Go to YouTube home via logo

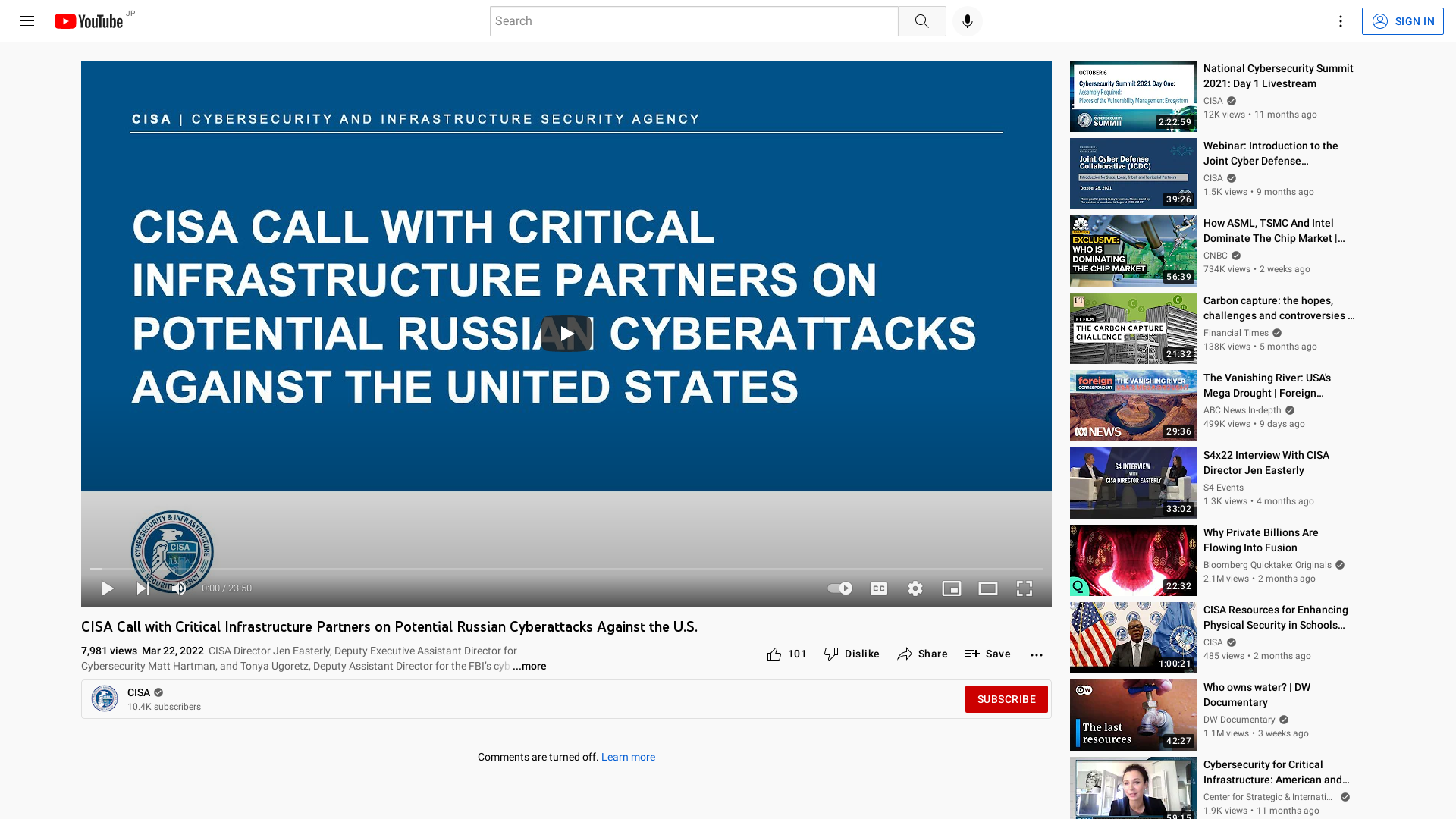tap(89, 21)
